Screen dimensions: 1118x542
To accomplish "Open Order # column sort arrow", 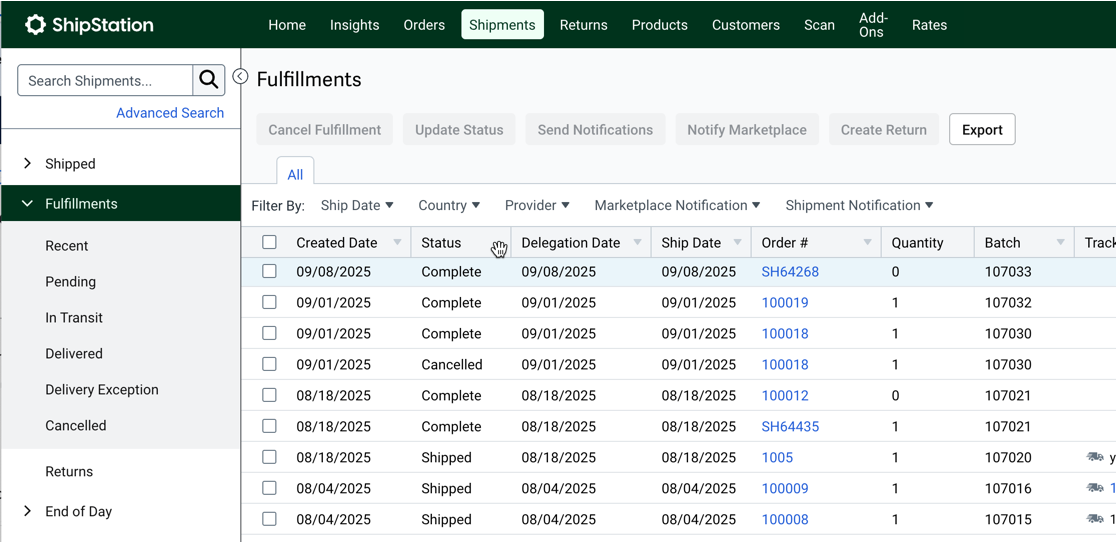I will click(x=868, y=242).
